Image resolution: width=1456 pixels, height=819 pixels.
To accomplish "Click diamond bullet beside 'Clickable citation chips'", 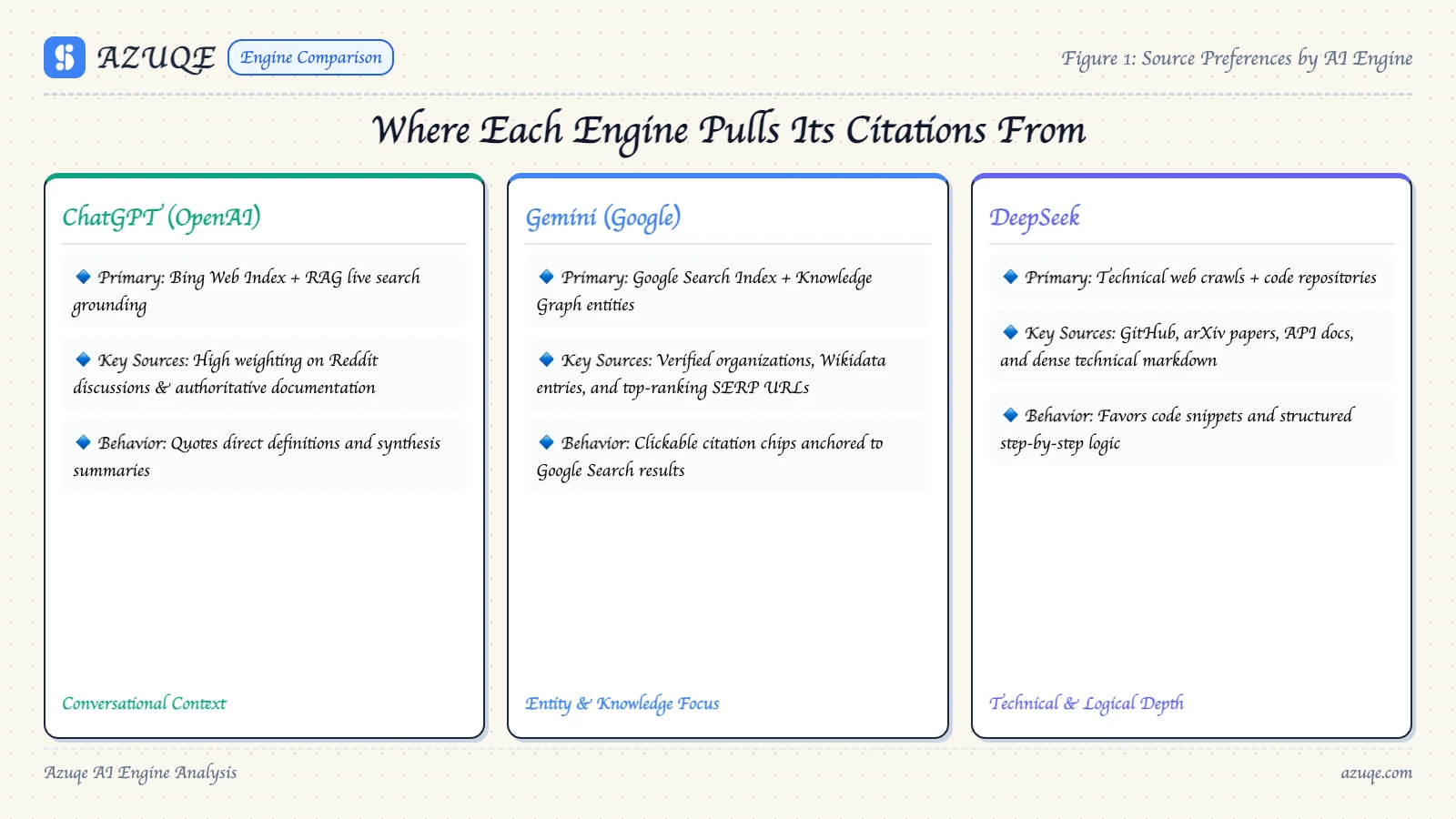I will tap(546, 442).
